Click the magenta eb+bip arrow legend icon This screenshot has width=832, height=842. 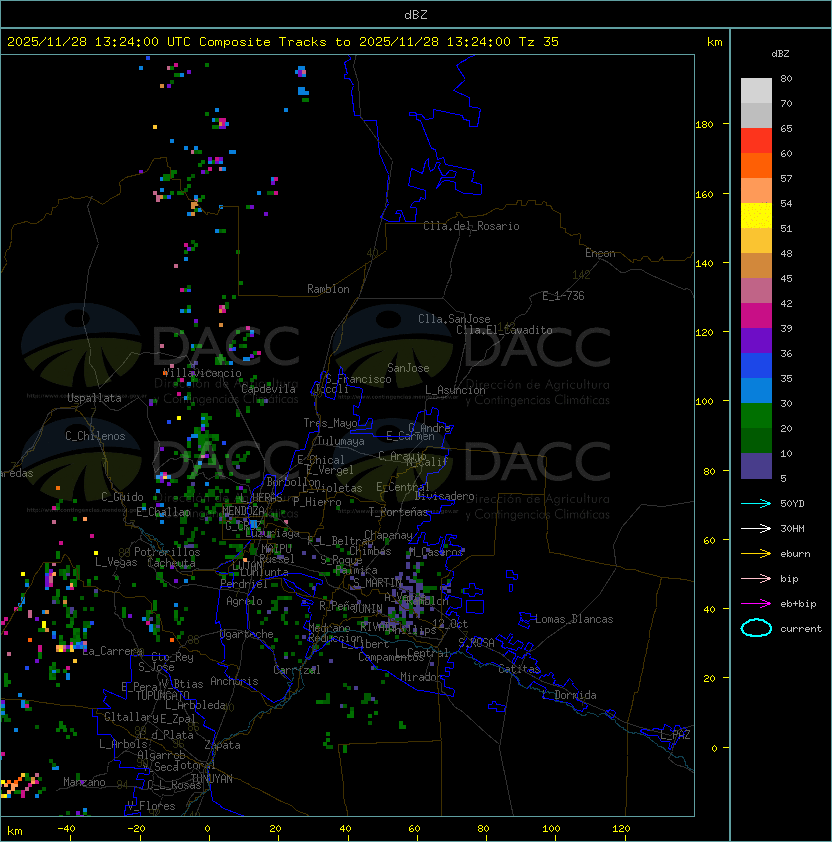[x=756, y=604]
